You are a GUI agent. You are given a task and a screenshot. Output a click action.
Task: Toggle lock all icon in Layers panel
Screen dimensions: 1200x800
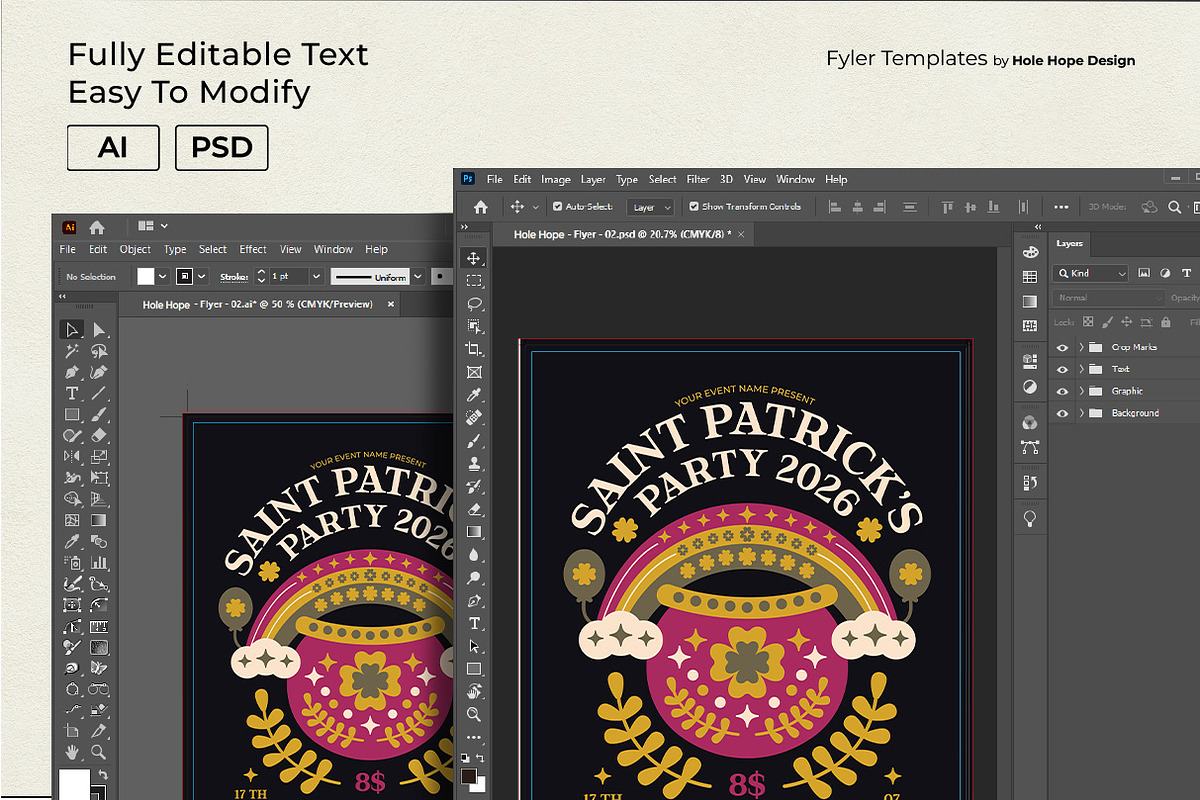coord(1165,322)
